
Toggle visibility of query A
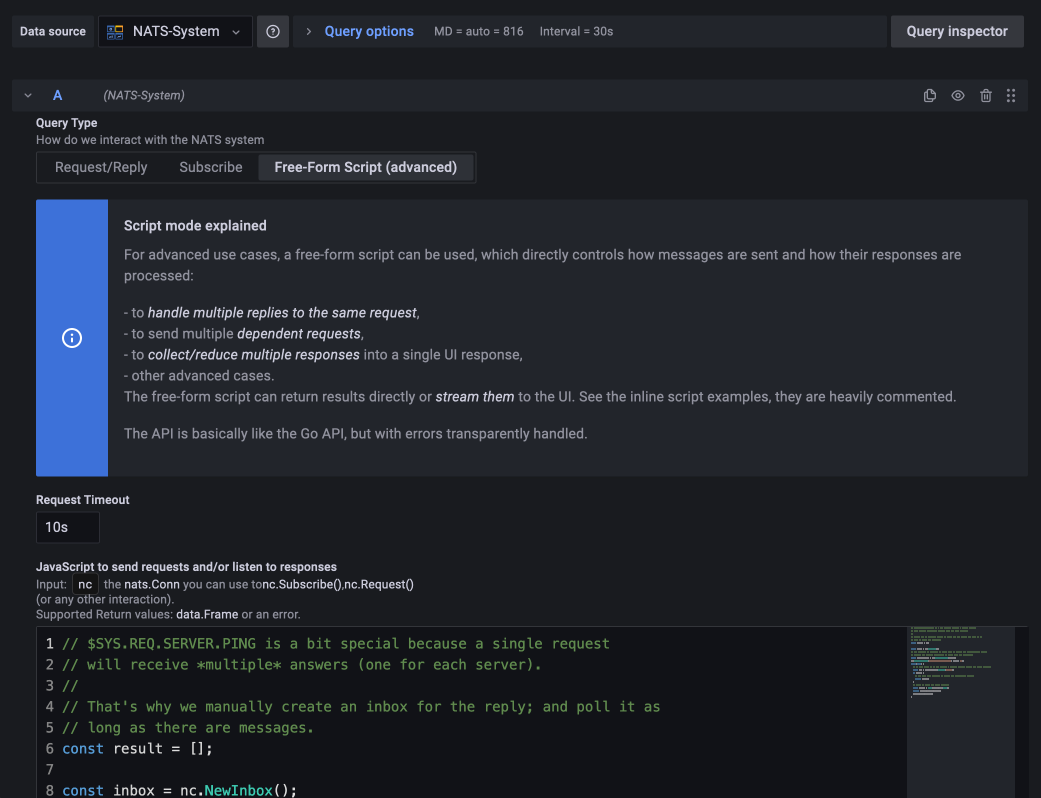957,96
